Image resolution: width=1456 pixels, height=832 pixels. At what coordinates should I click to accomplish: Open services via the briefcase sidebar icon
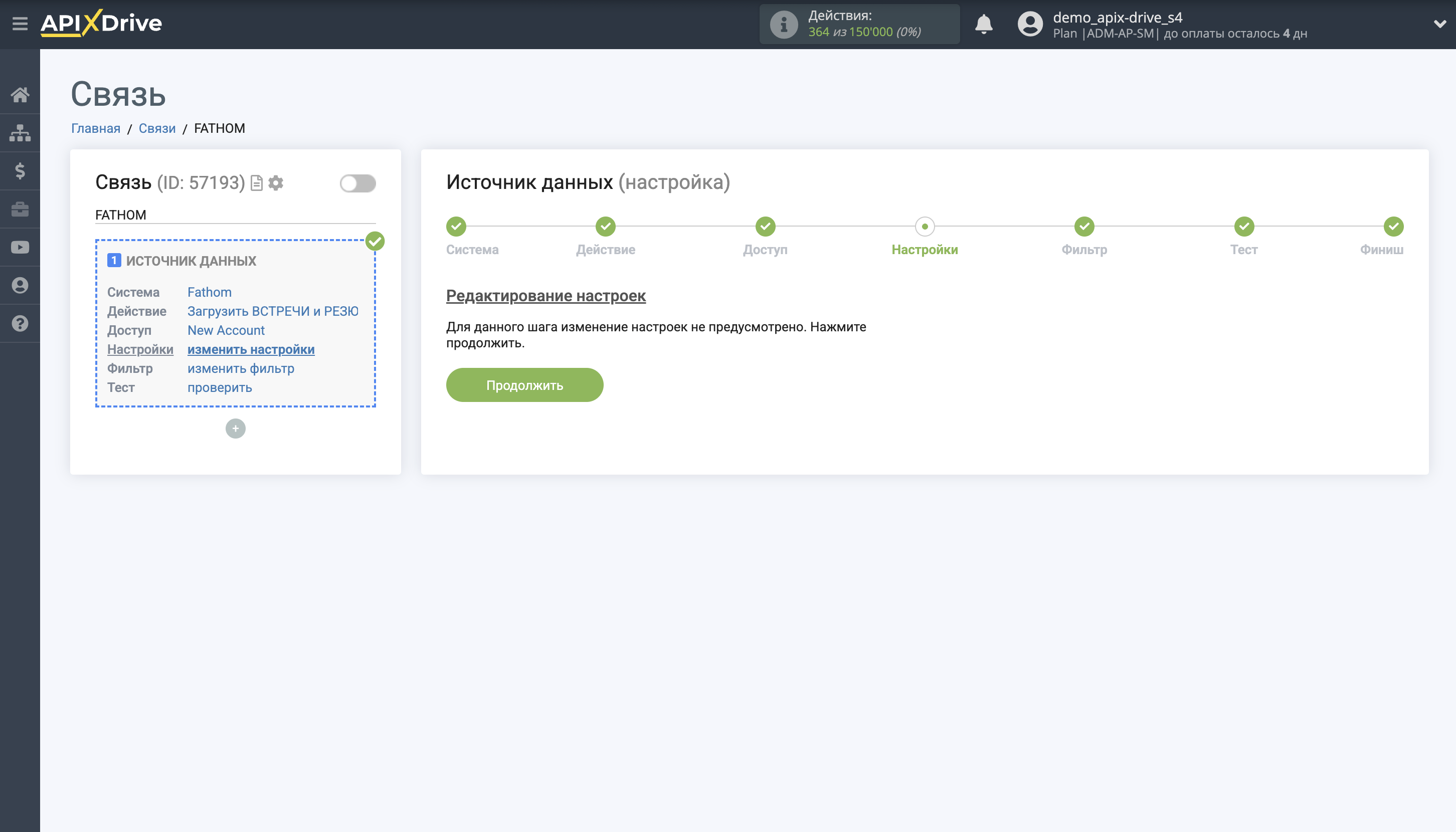coord(20,209)
